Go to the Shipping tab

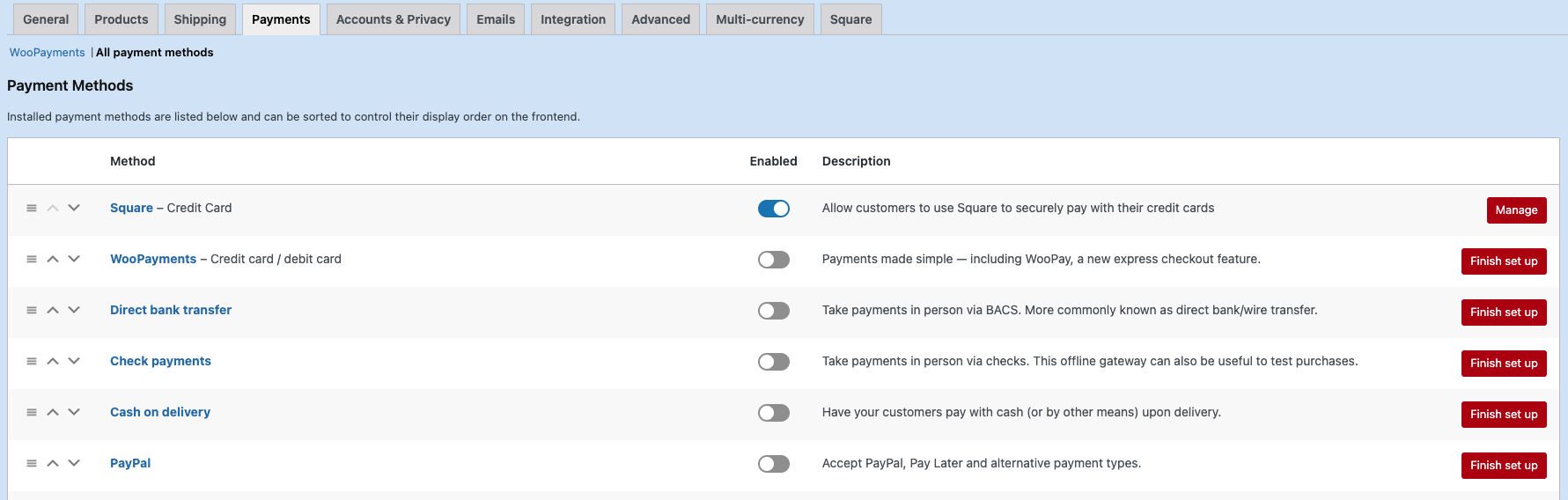(x=200, y=19)
